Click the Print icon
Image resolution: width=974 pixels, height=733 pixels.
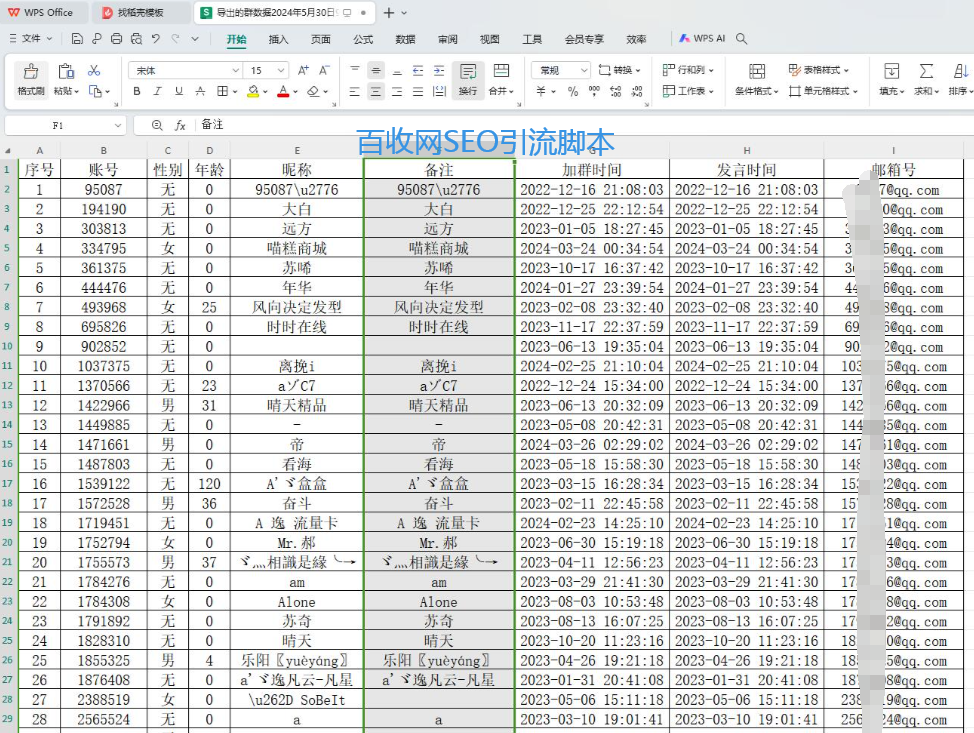(116, 39)
